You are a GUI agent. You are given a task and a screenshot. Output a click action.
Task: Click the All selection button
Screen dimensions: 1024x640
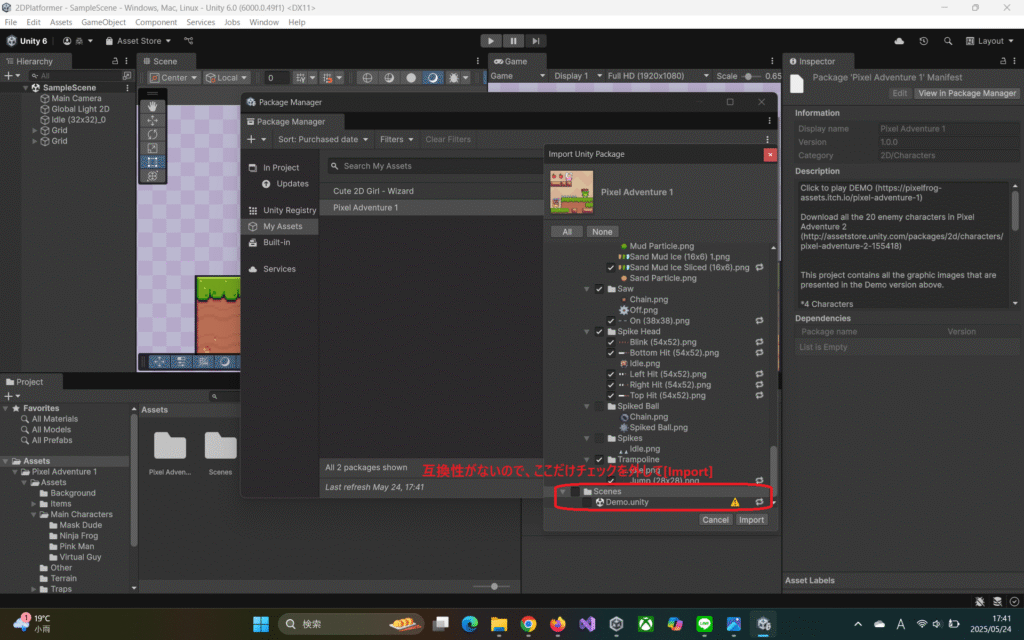pos(567,232)
